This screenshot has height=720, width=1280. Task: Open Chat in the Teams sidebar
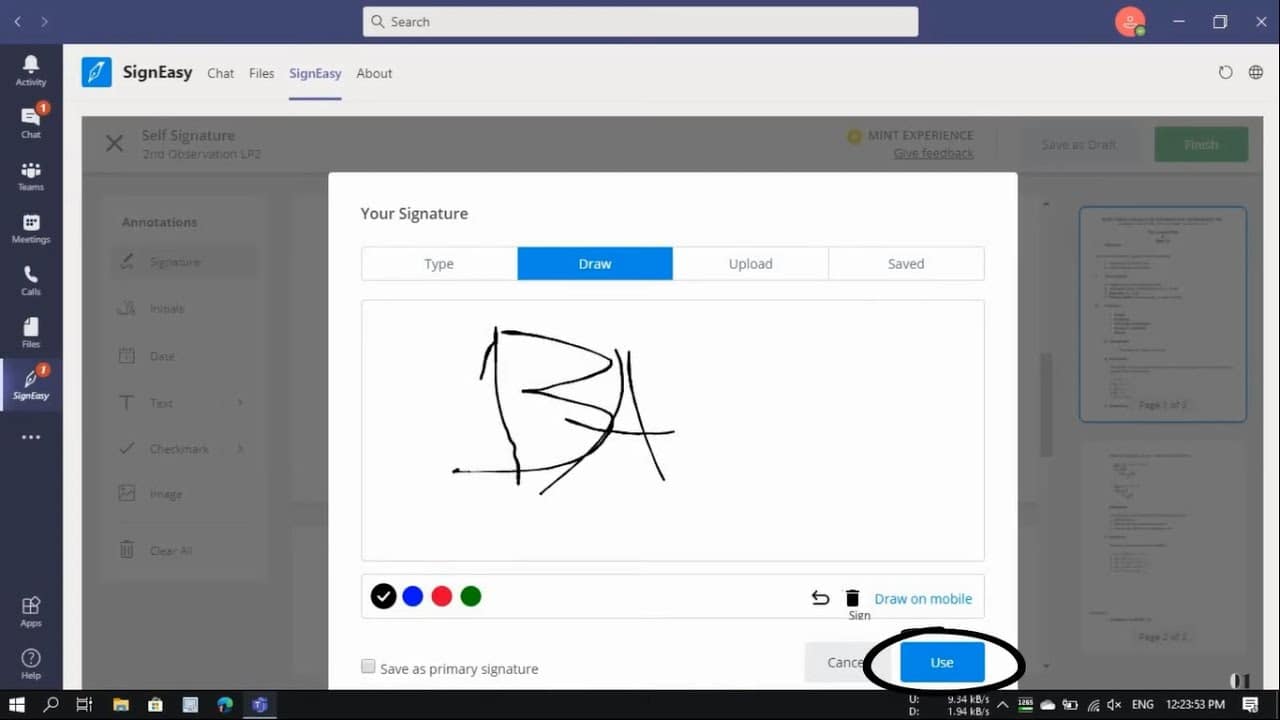(x=31, y=122)
